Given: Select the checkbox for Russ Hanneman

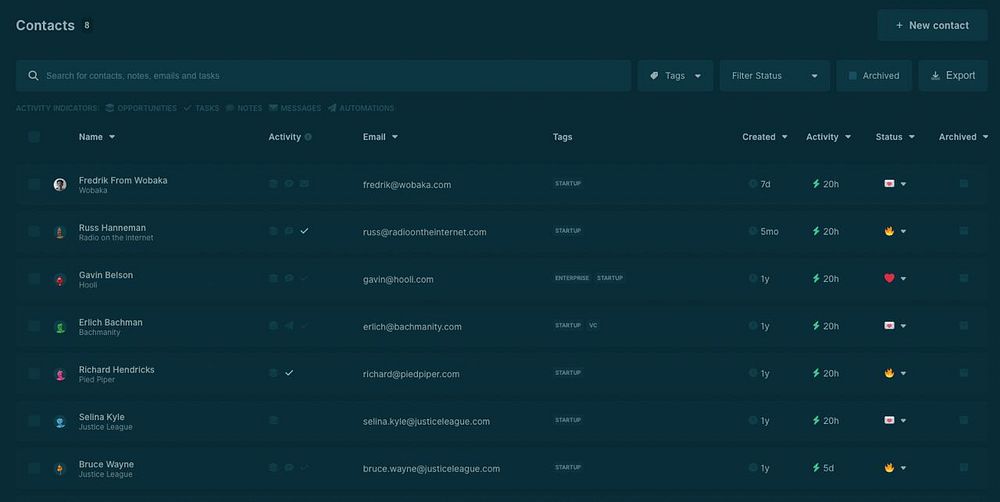Looking at the screenshot, I should [34, 232].
